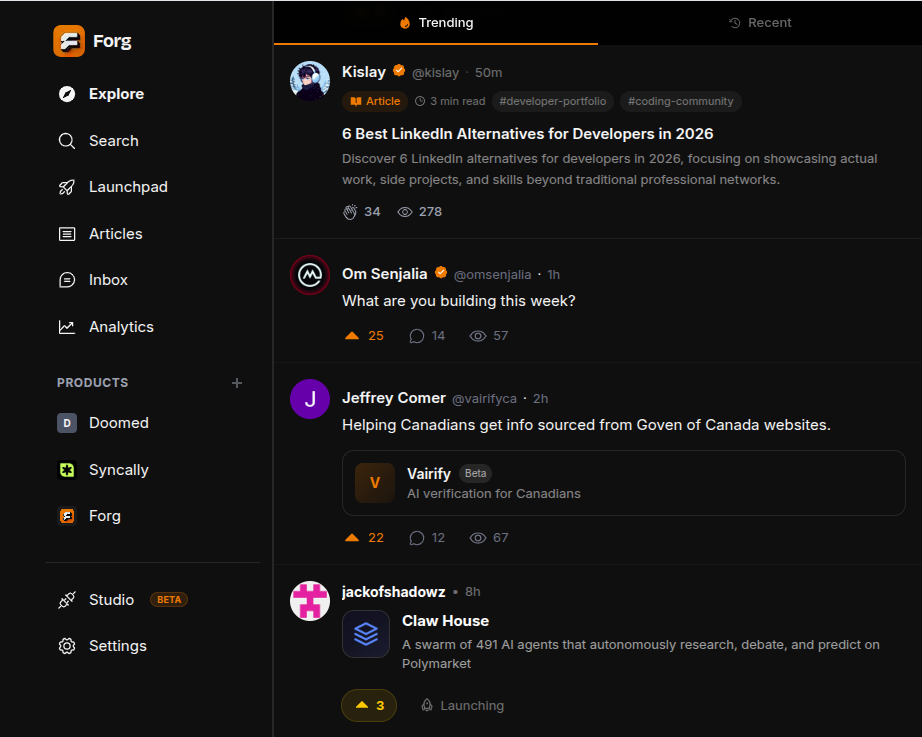Upvote Om Senjalia's post
This screenshot has height=737, width=922.
tap(363, 335)
